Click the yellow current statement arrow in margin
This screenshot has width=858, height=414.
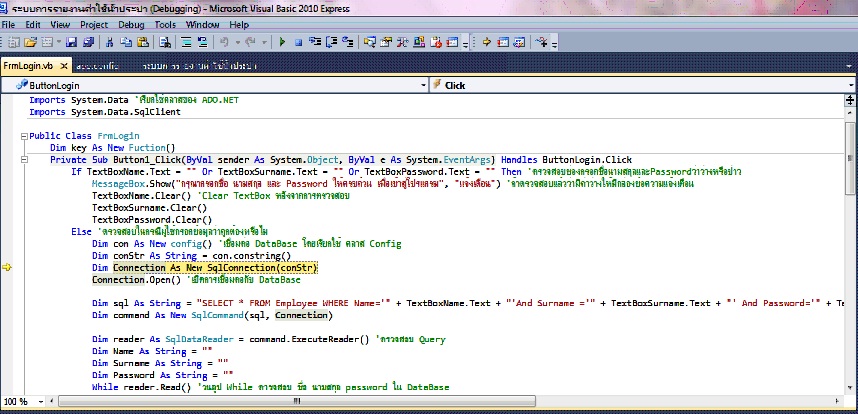coord(7,267)
